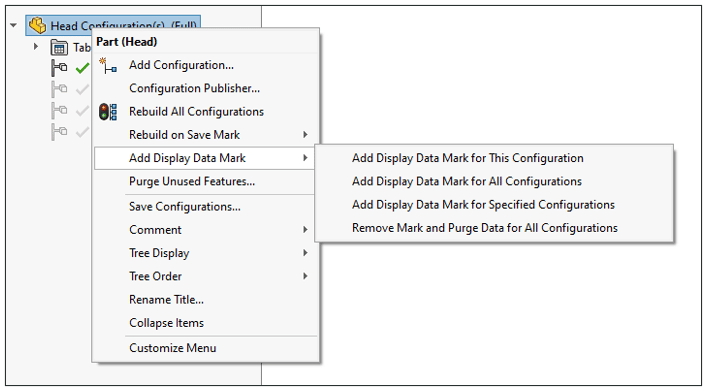The image size is (708, 391).
Task: Choose Rename Title...
Action: pos(166,299)
